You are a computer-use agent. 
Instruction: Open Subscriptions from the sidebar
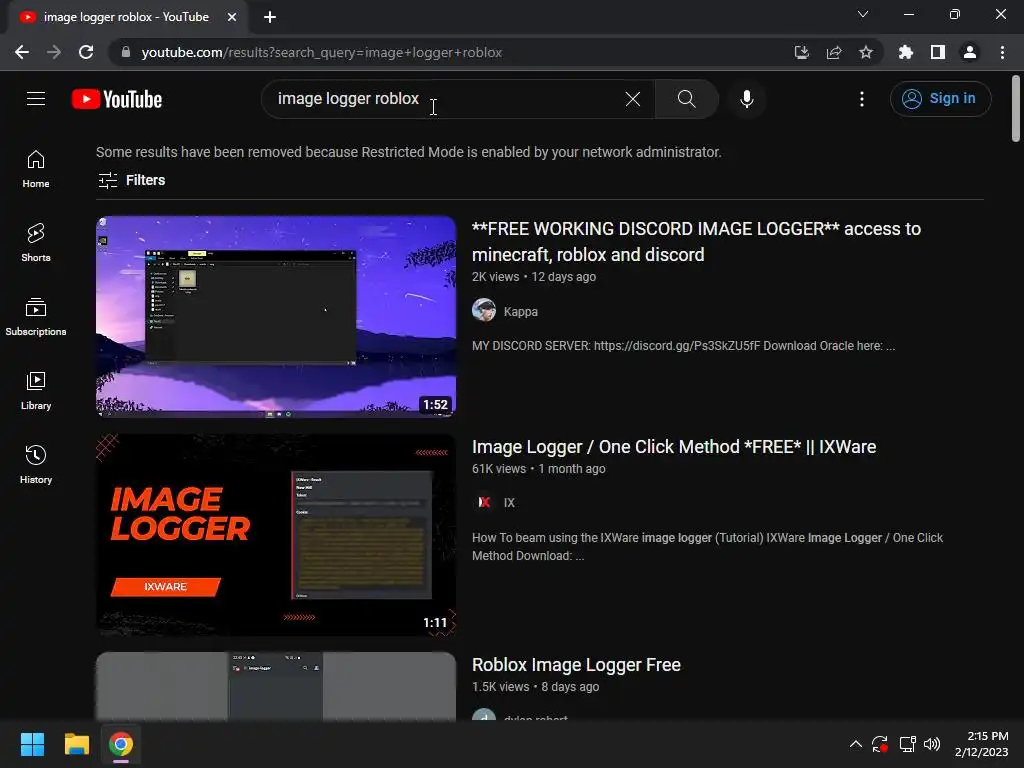36,317
